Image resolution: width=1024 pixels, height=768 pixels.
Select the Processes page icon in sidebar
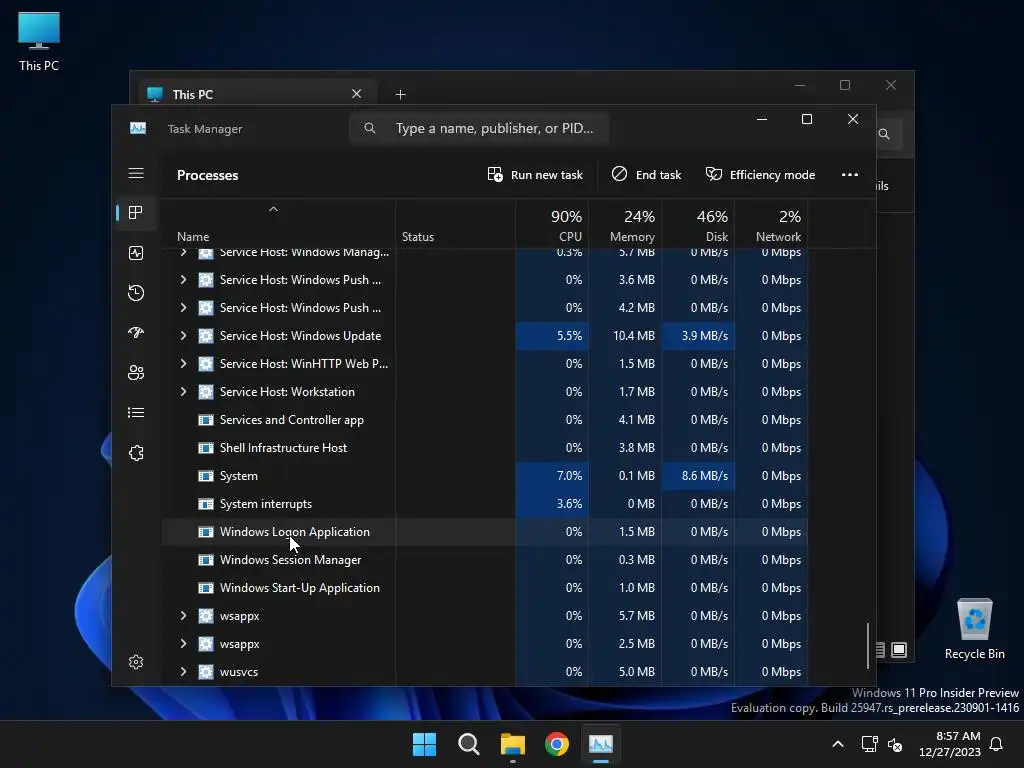click(x=136, y=213)
